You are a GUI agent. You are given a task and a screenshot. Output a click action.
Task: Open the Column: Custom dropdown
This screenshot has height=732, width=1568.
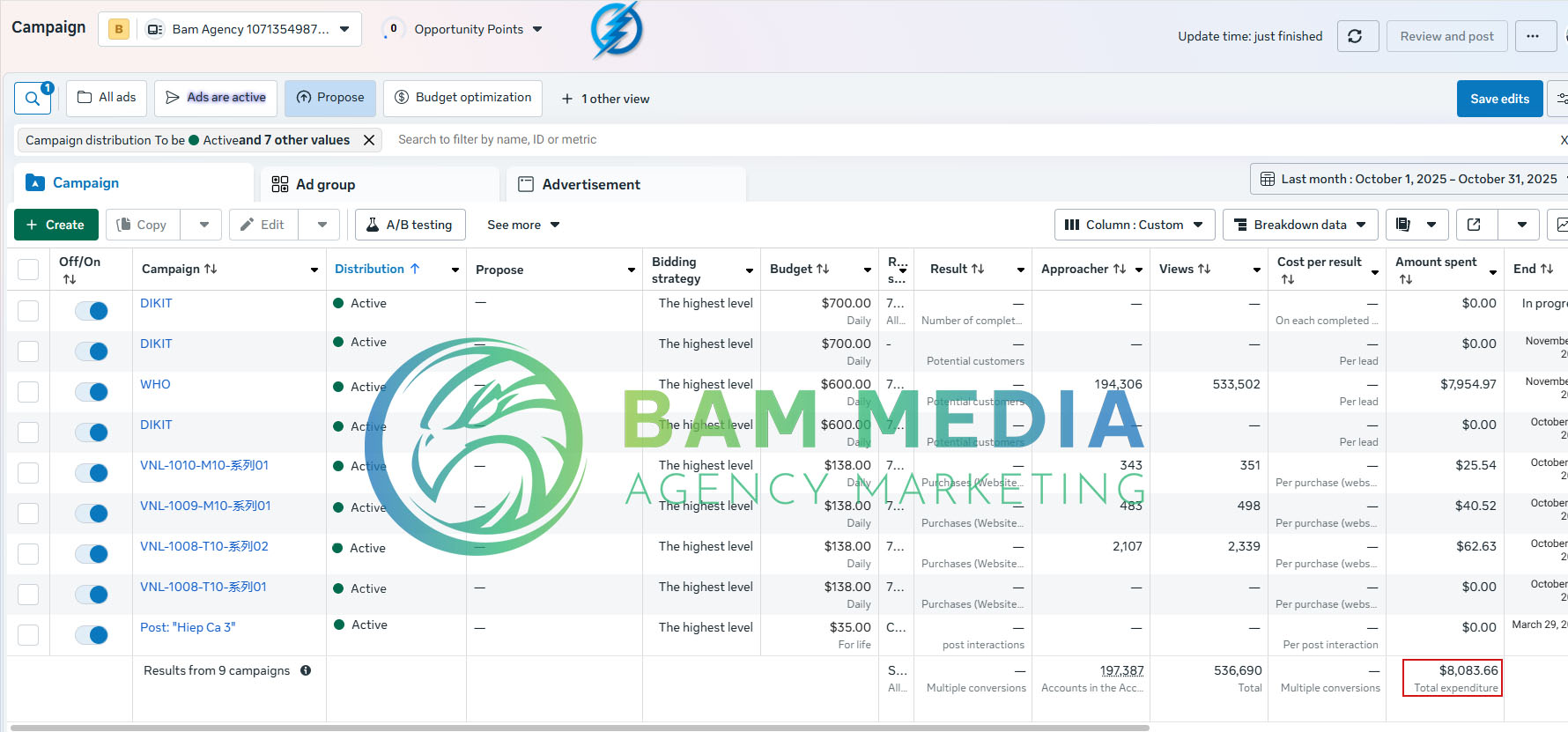[x=1135, y=225]
